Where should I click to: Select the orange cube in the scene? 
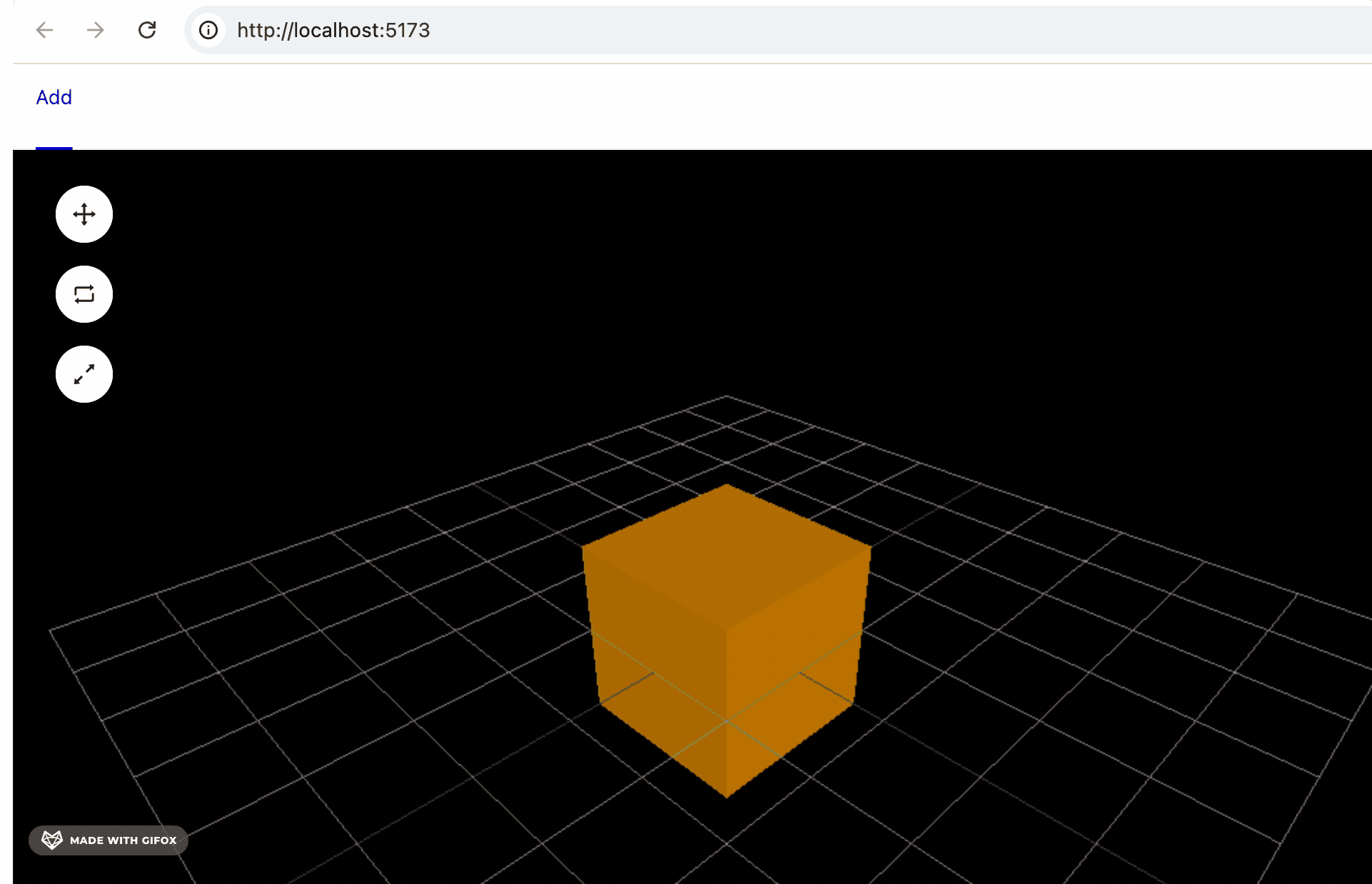point(727,640)
